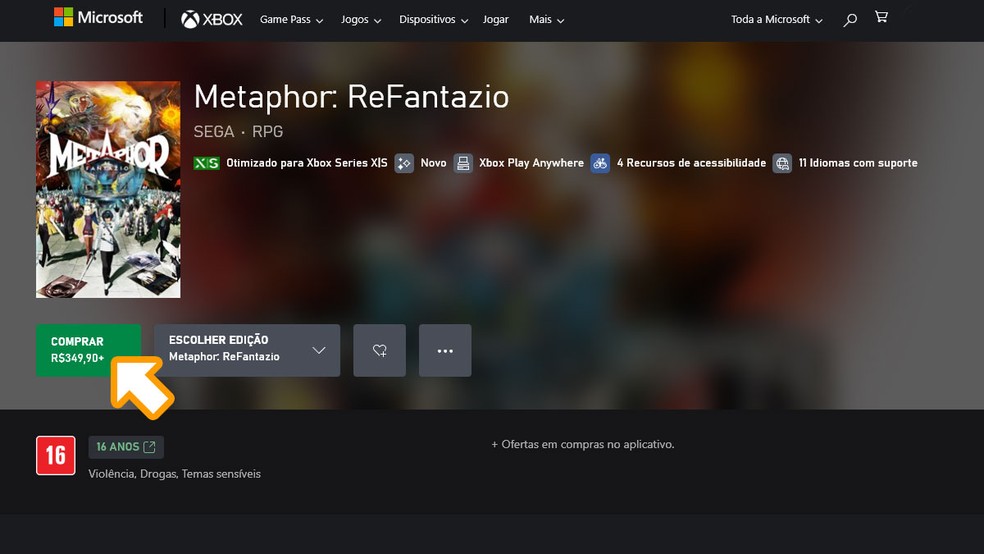Click the red 16 age rating icon

56,455
